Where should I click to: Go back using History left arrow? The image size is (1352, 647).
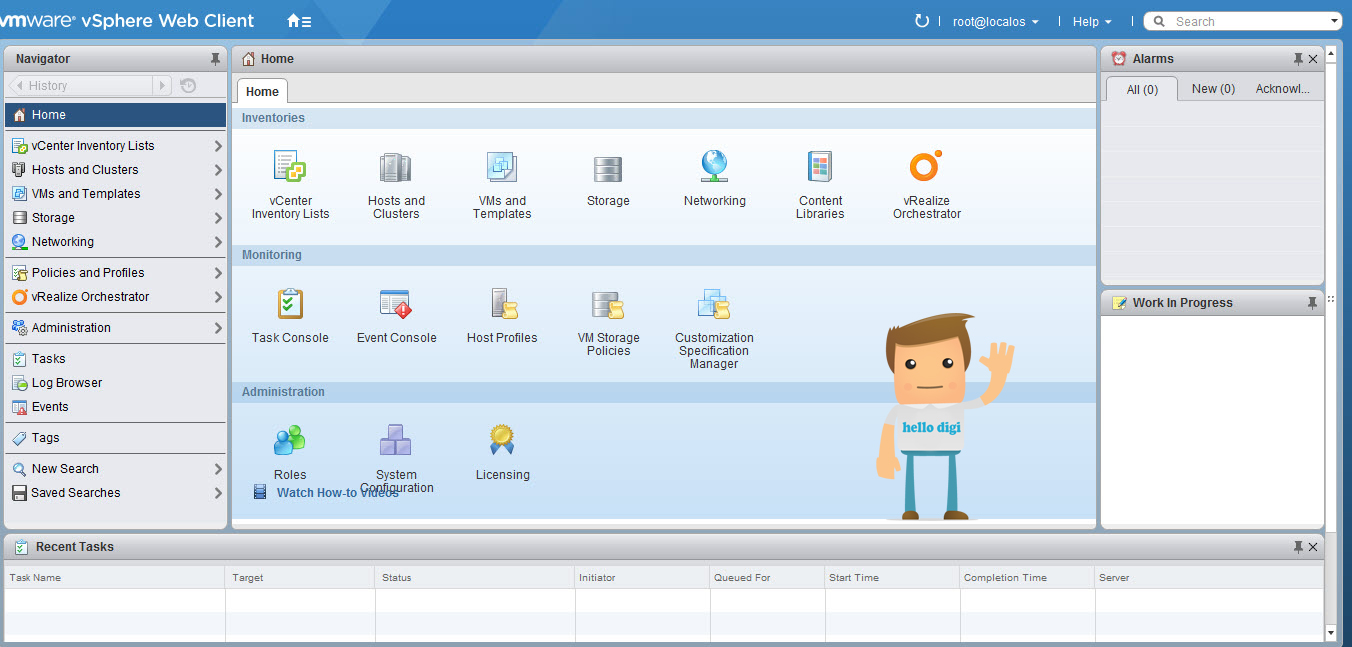click(x=17, y=86)
